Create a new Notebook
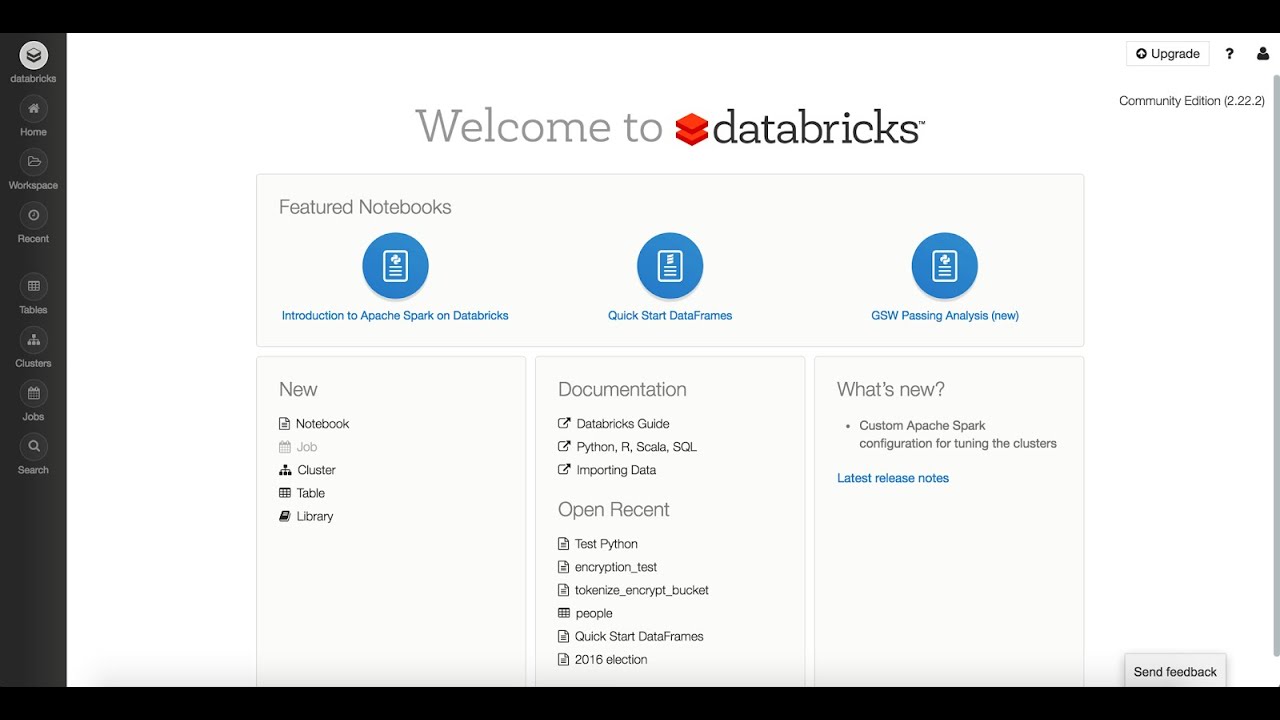This screenshot has width=1280, height=720. 314,424
